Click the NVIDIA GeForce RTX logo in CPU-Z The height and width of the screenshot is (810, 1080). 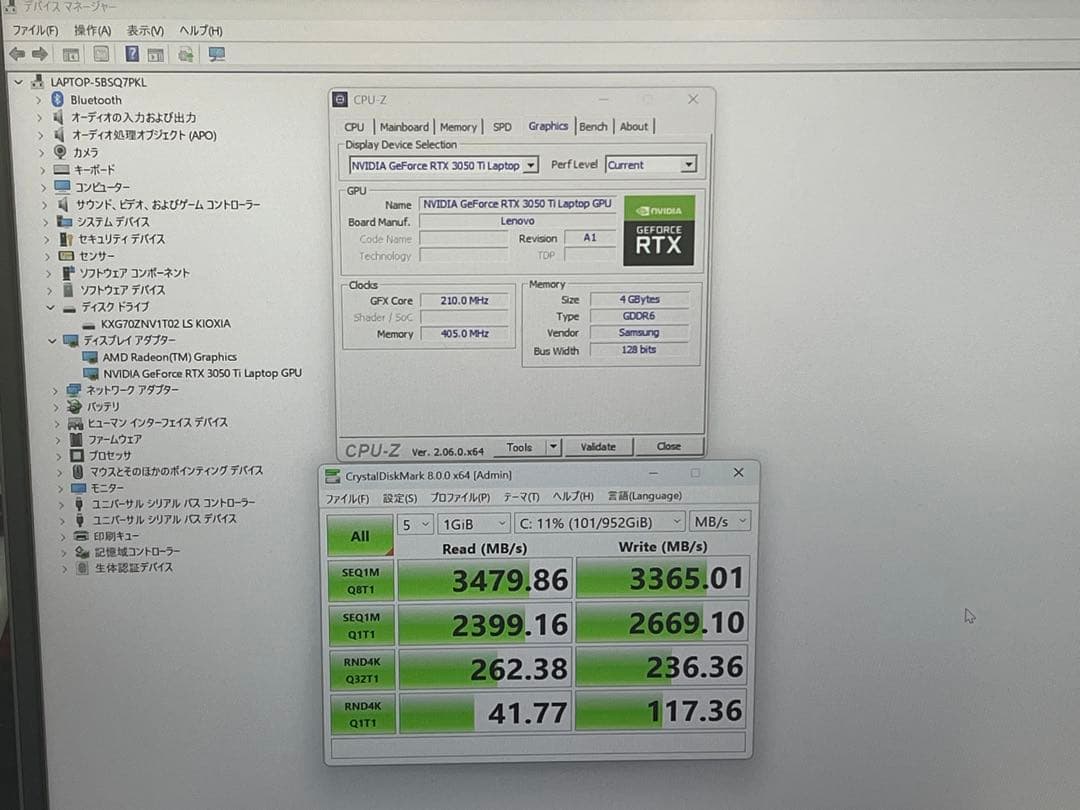(658, 231)
